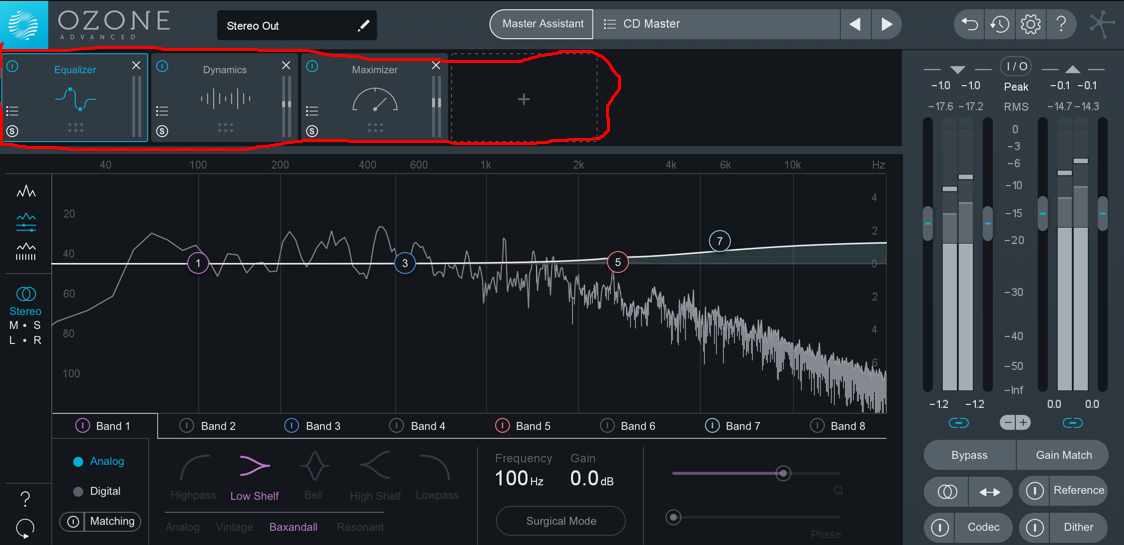
Task: Select Stereo channel processing mode
Action: click(26, 300)
